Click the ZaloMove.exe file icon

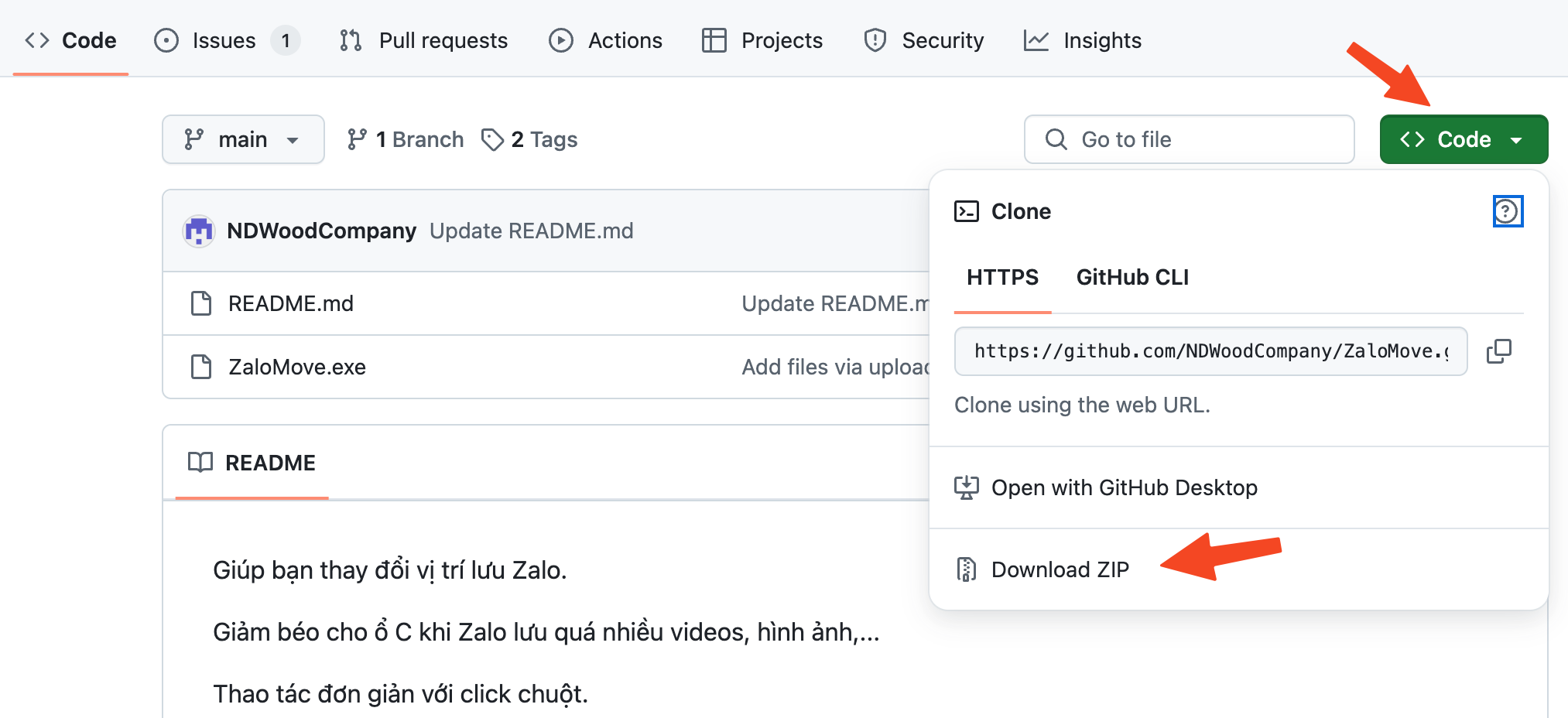(x=201, y=367)
